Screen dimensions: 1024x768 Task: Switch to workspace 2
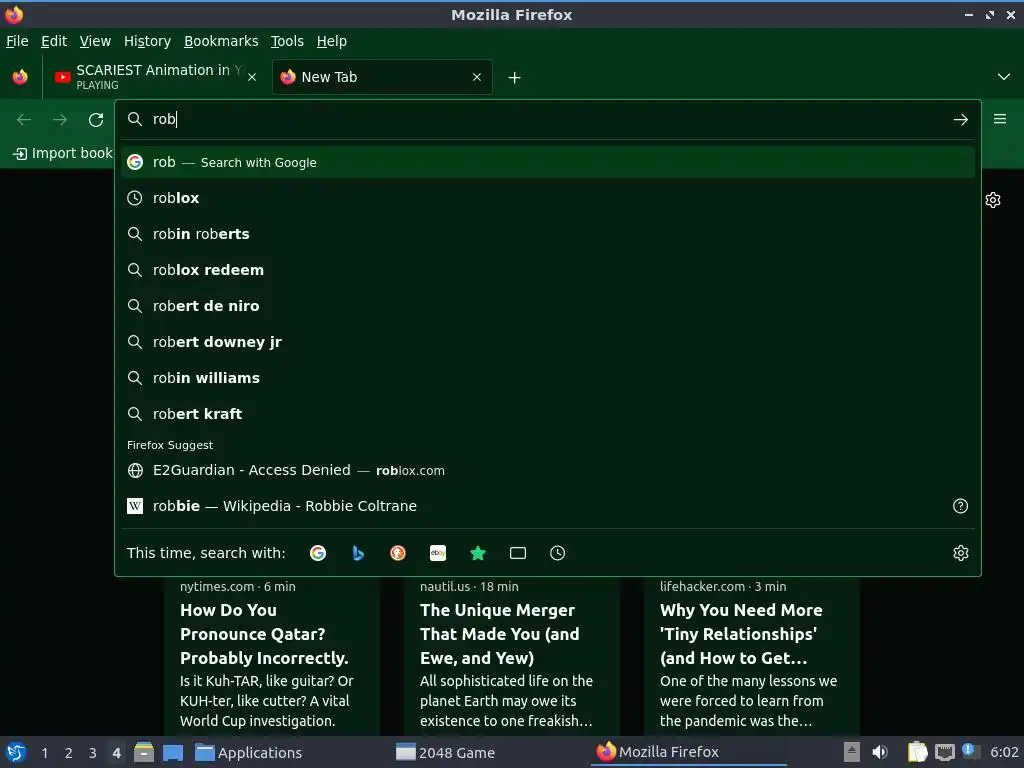pyautogui.click(x=69, y=753)
